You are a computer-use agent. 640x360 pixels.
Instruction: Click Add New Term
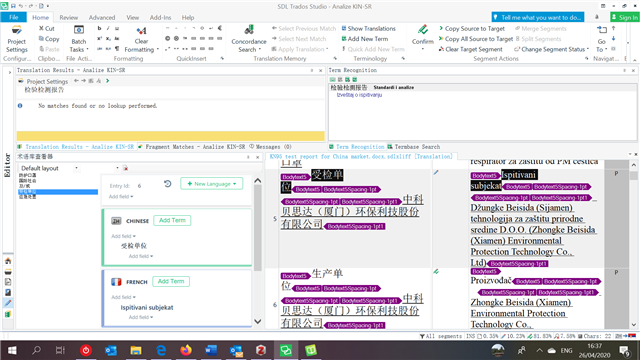coord(365,39)
